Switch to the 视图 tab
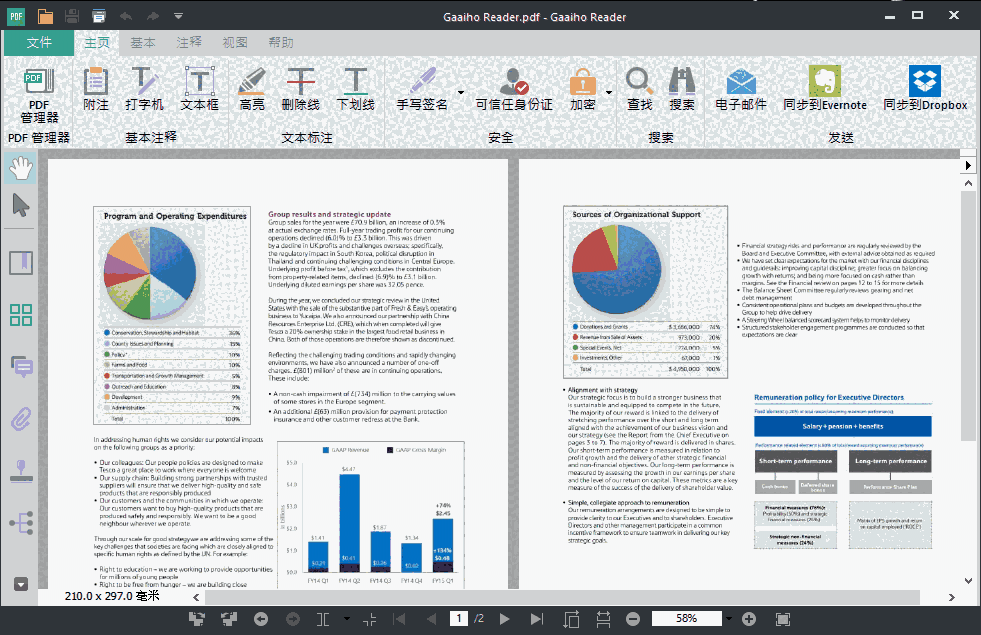This screenshot has width=981, height=635. tap(235, 43)
